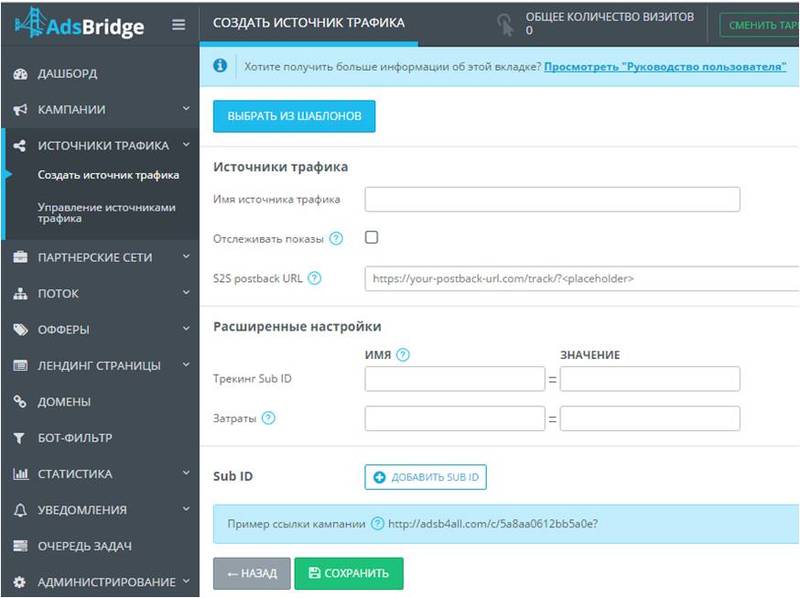Open Управление источниками трафика submenu item
Image resolution: width=800 pixels, height=598 pixels.
click(106, 213)
